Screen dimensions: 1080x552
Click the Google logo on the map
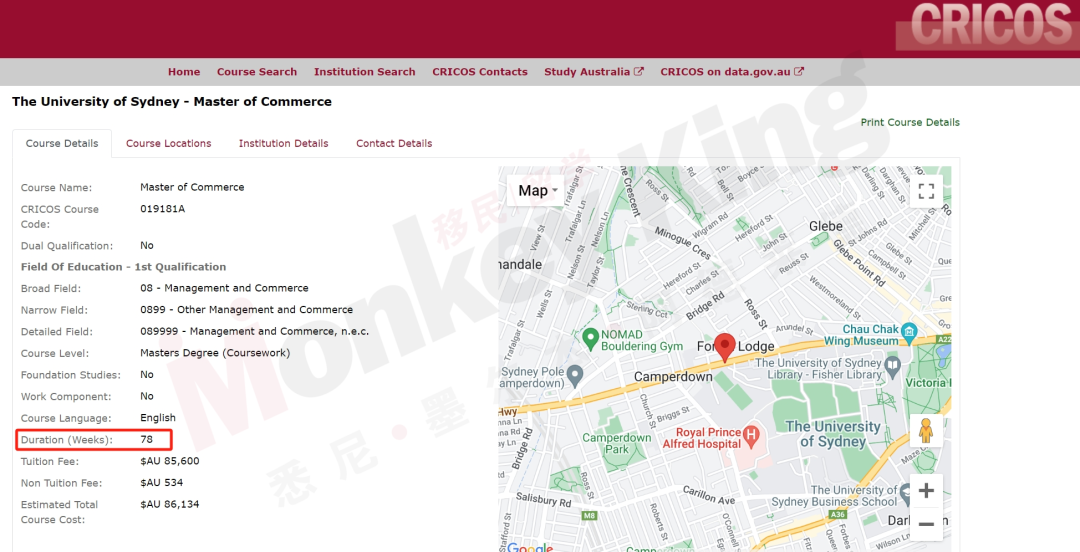coord(530,547)
